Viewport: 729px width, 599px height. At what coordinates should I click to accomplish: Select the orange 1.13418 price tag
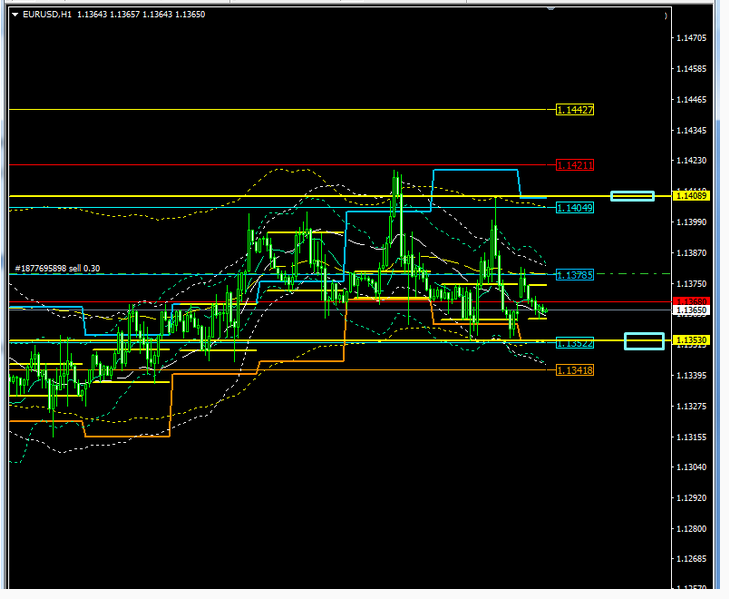click(x=575, y=370)
